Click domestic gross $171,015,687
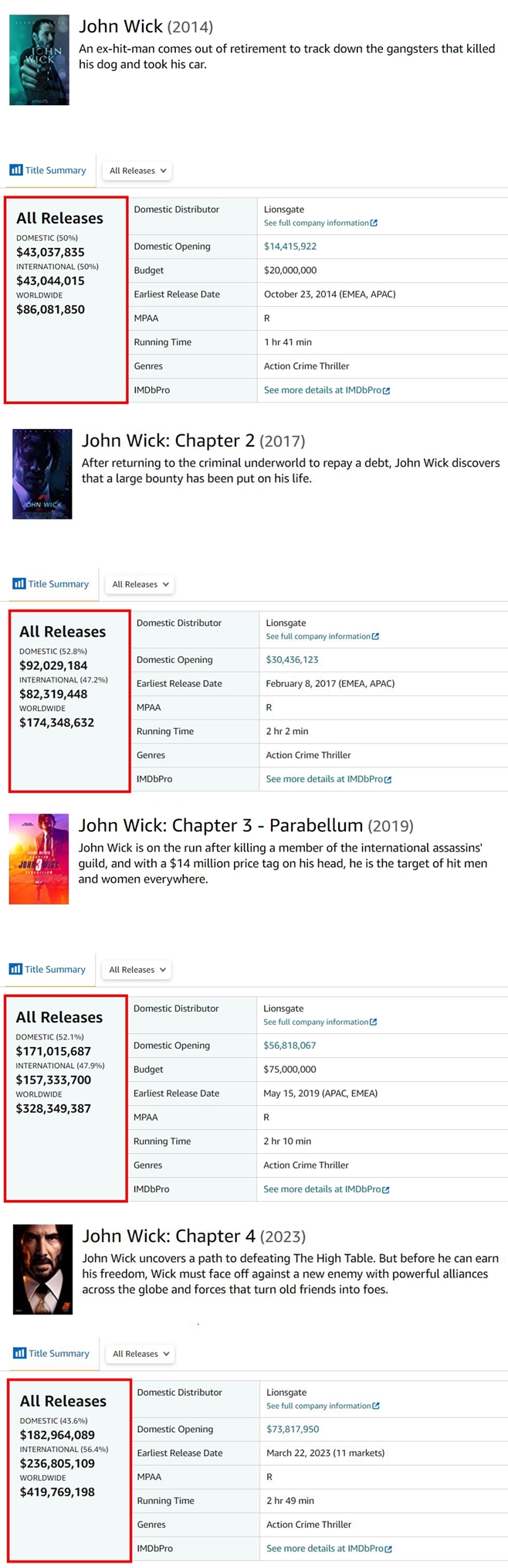 [x=53, y=1052]
